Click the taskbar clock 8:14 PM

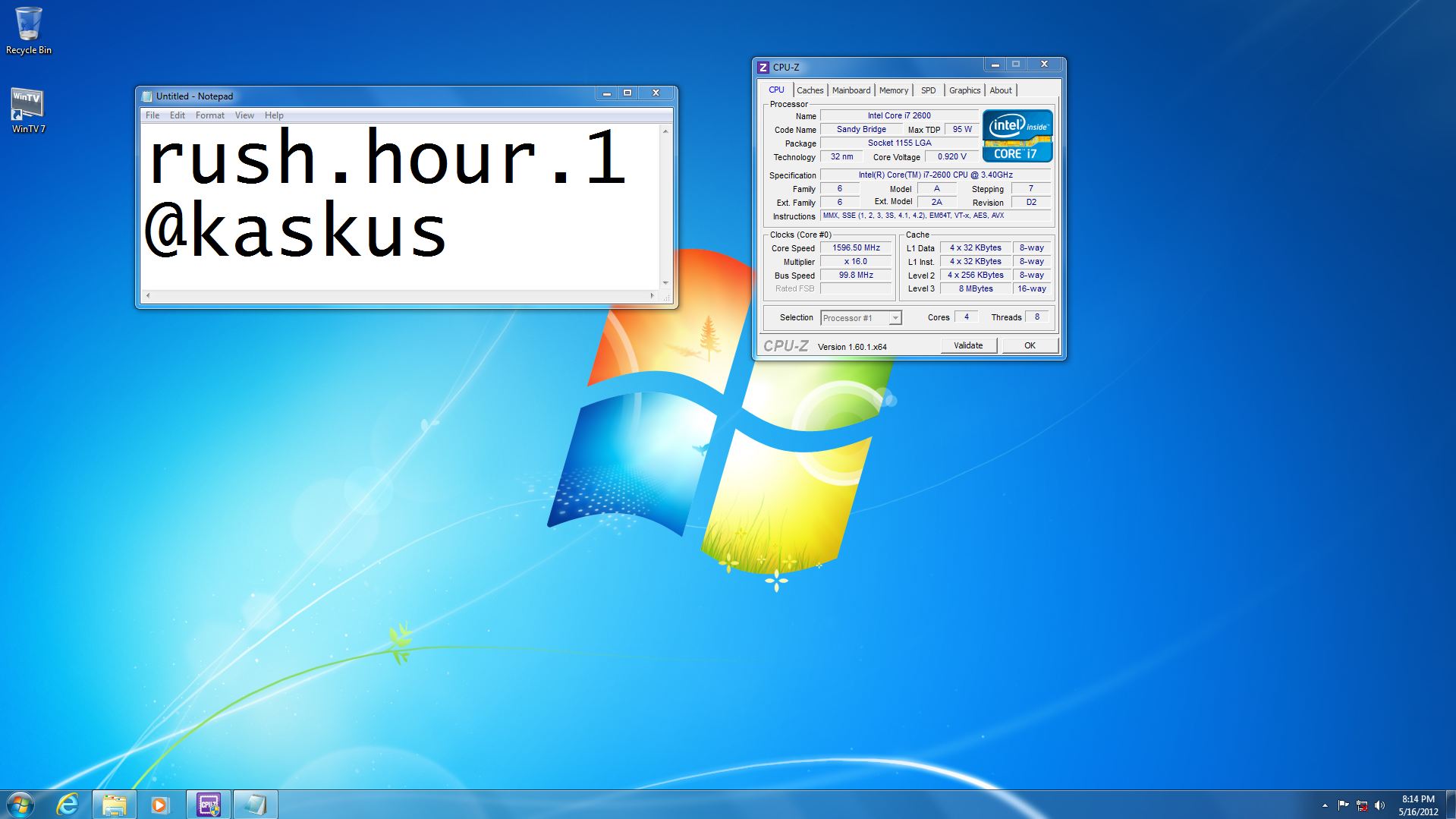point(1418,799)
